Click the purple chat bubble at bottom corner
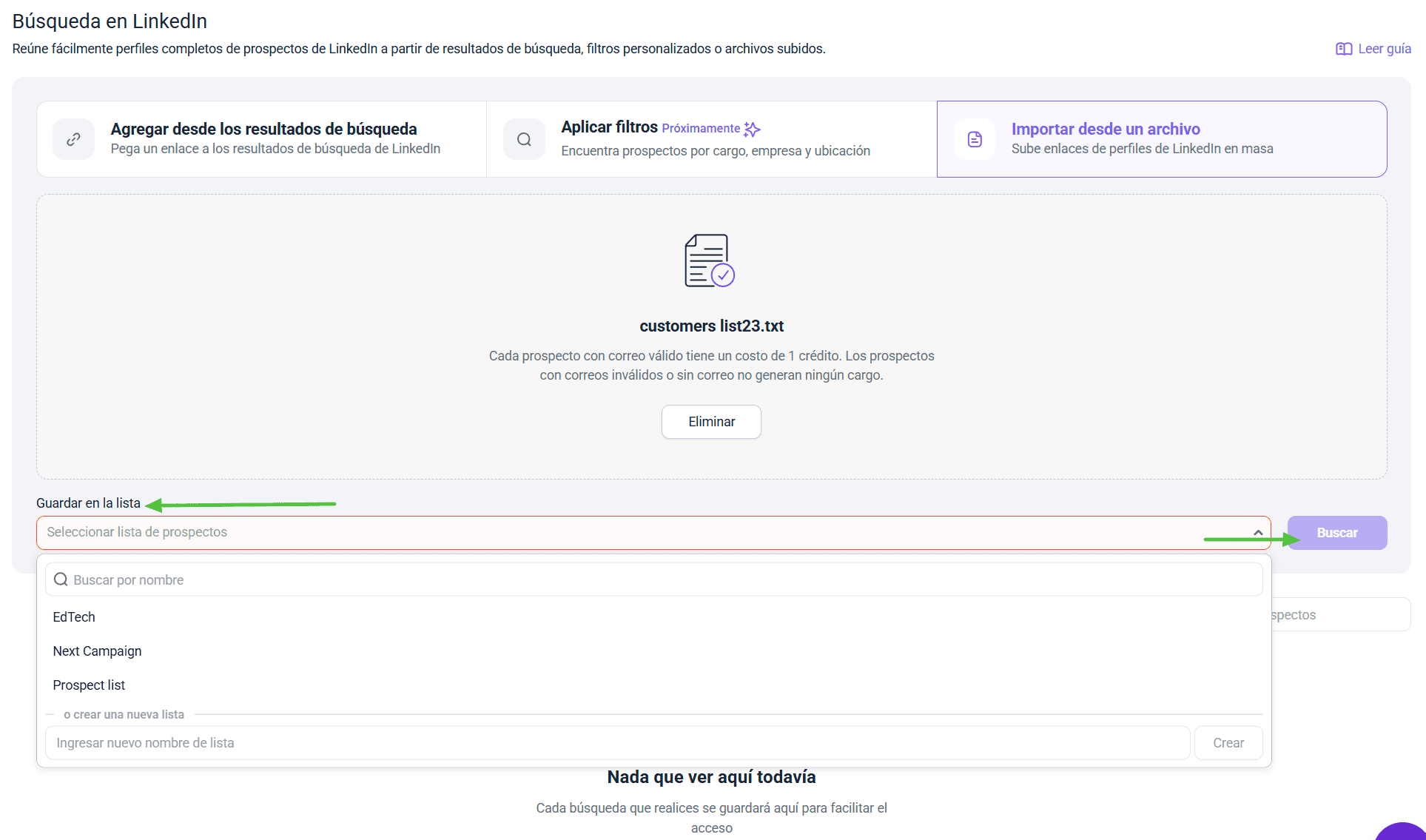1426x840 pixels. tap(1404, 832)
